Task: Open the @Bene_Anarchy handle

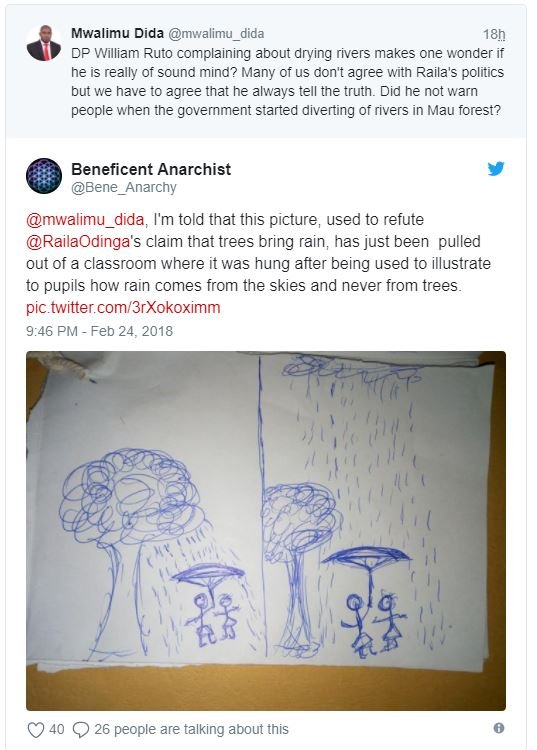Action: 124,188
